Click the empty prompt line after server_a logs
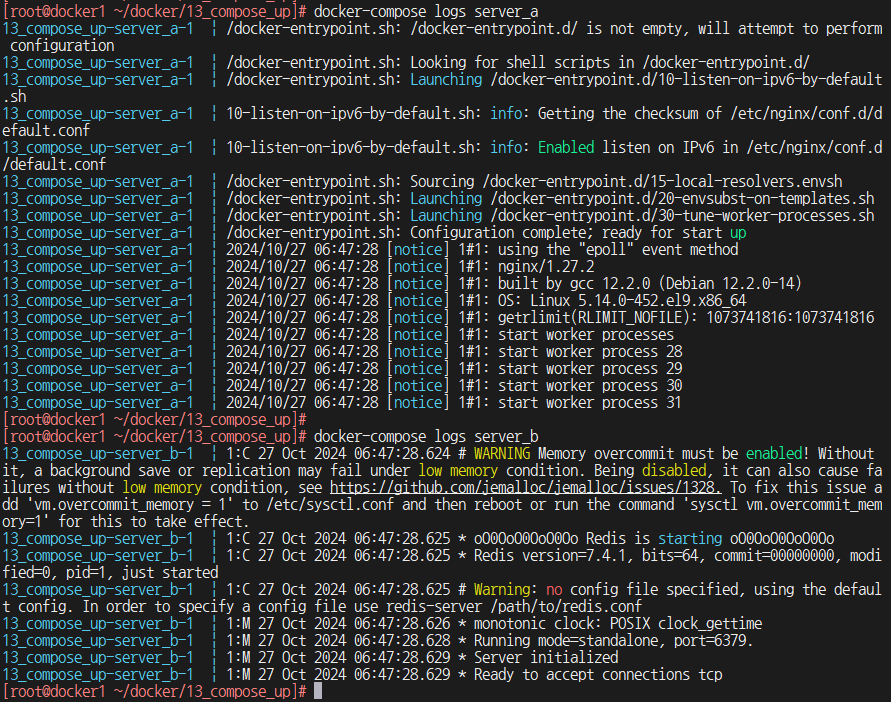The height and width of the screenshot is (702, 891). tap(155, 419)
